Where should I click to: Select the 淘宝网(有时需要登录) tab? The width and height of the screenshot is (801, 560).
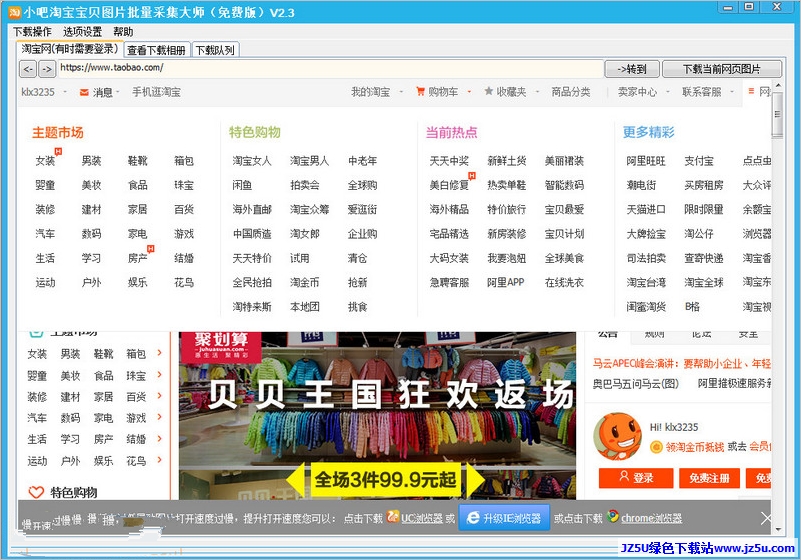pyautogui.click(x=69, y=49)
